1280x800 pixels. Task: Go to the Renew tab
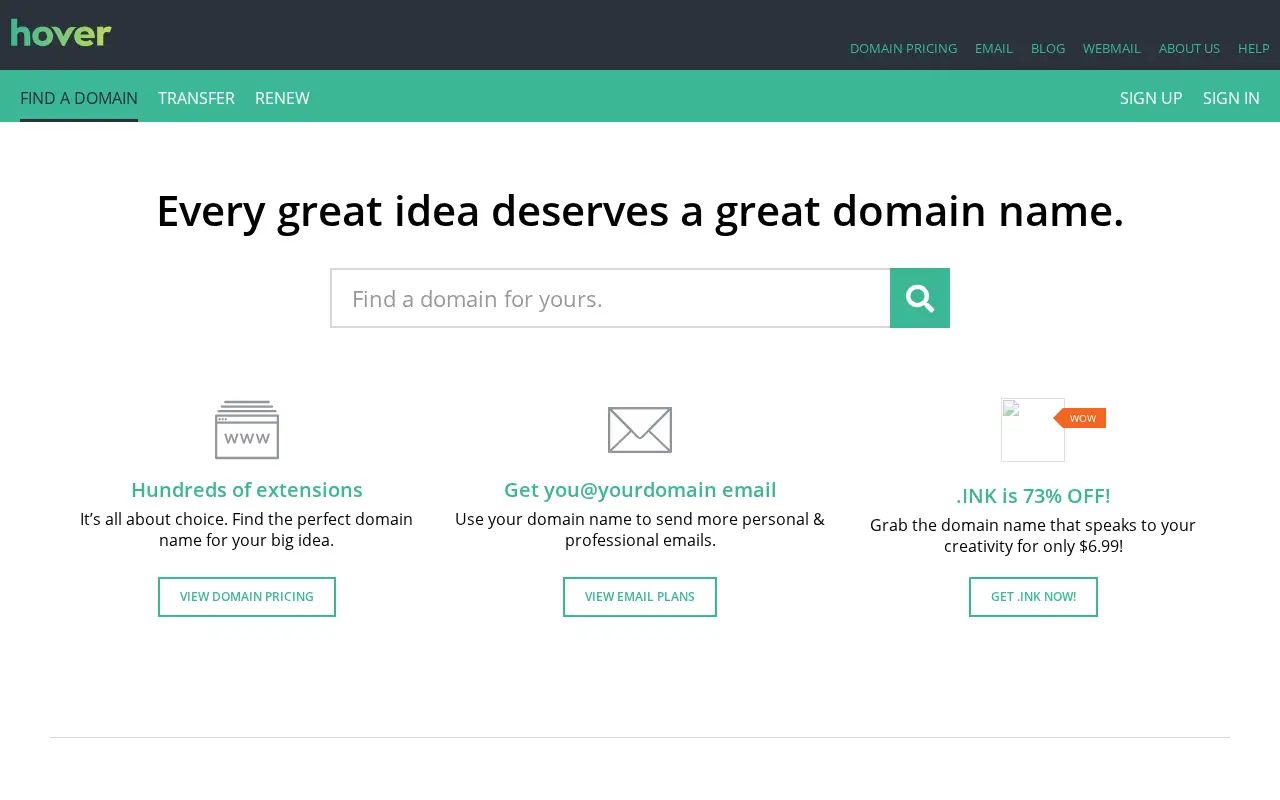pos(282,98)
